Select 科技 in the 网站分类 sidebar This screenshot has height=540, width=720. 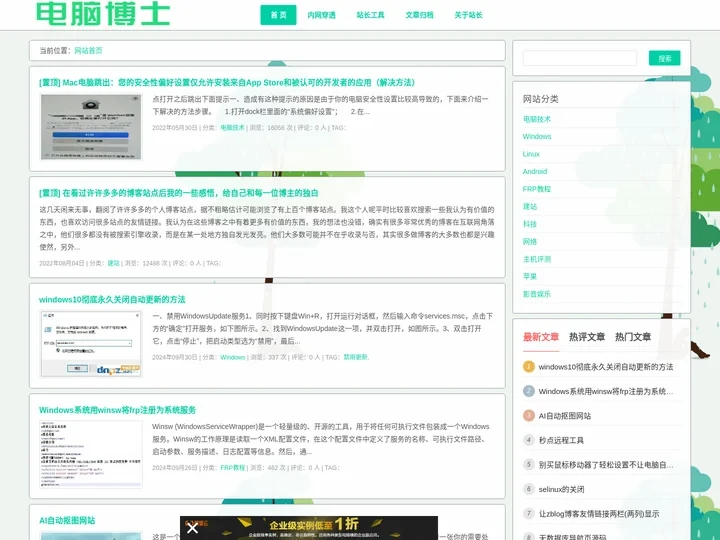click(530, 224)
